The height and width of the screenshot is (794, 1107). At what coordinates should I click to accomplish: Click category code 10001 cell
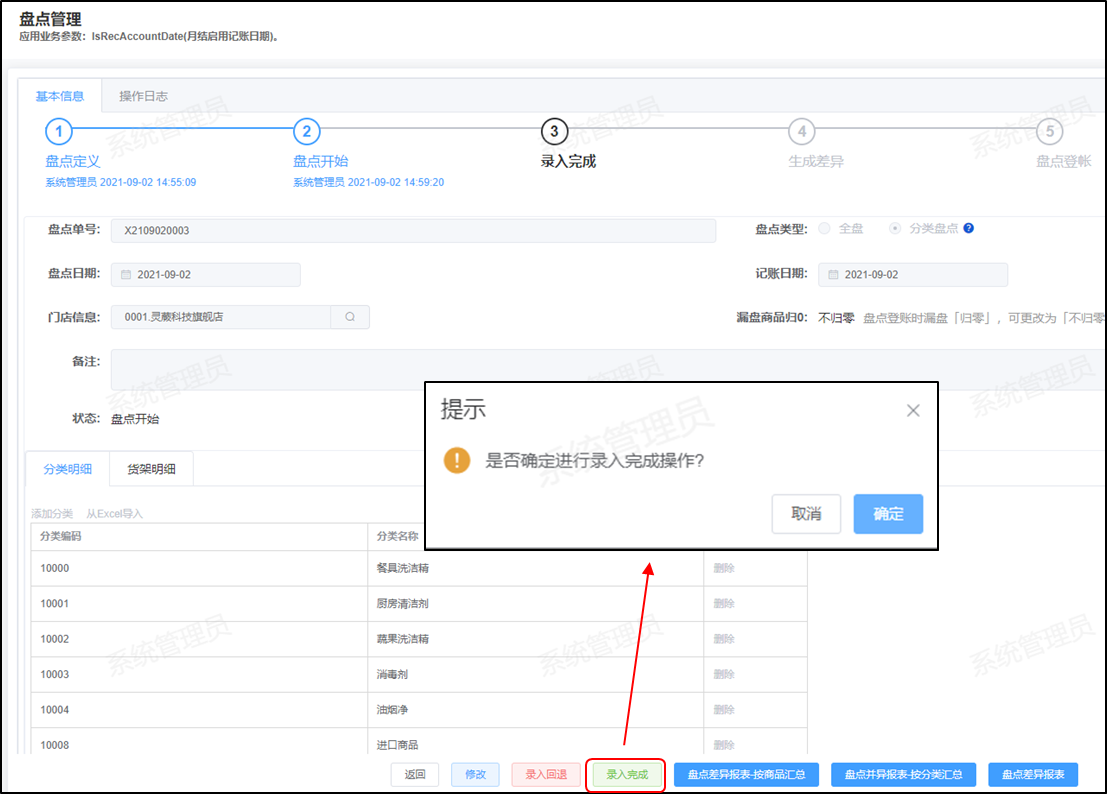(199, 603)
